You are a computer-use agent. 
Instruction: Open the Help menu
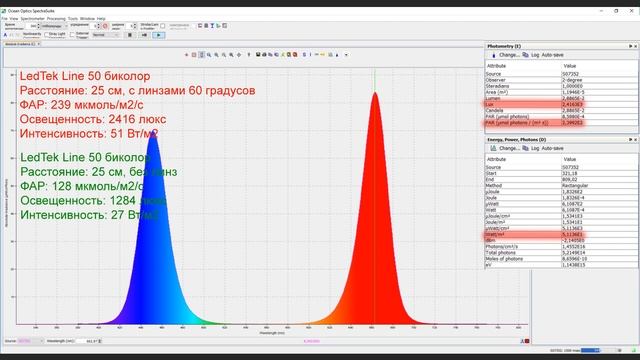coord(101,19)
